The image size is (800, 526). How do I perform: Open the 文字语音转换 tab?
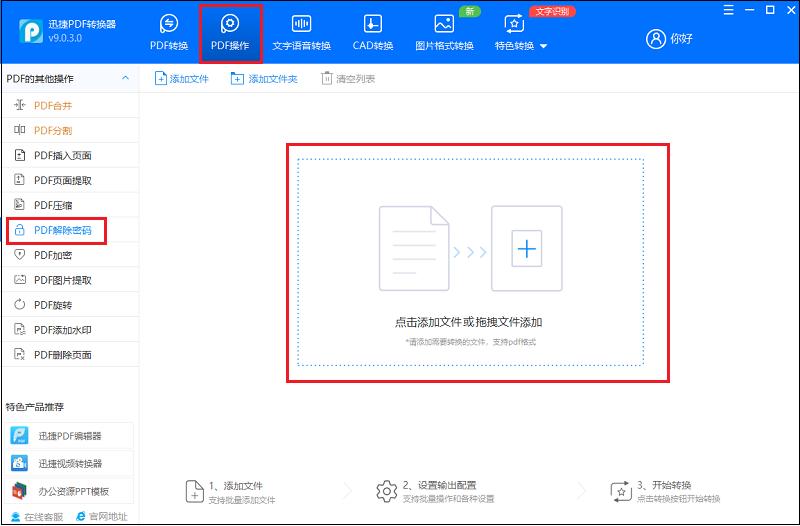[x=302, y=32]
